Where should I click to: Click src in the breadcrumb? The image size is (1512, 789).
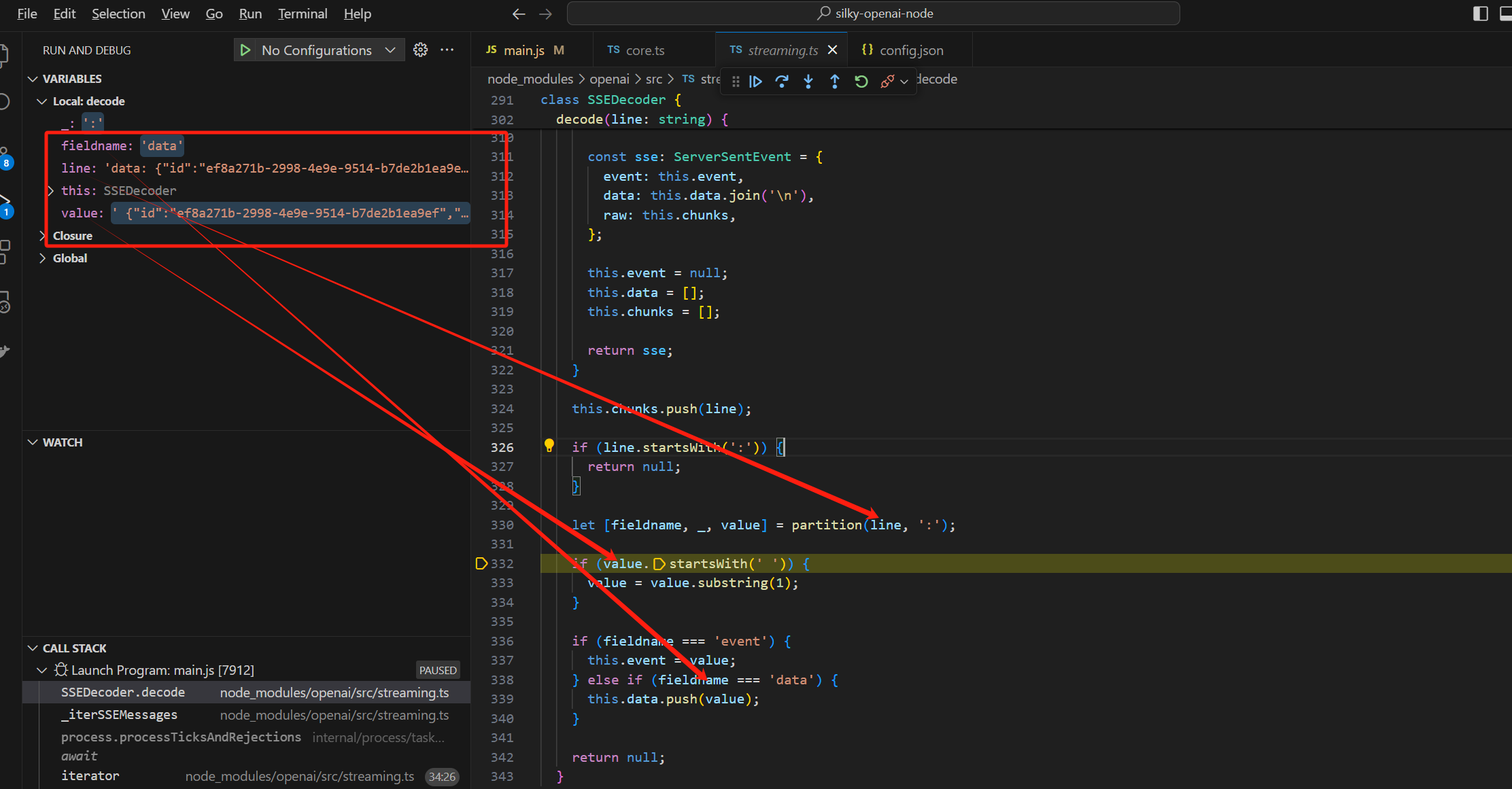pos(654,80)
